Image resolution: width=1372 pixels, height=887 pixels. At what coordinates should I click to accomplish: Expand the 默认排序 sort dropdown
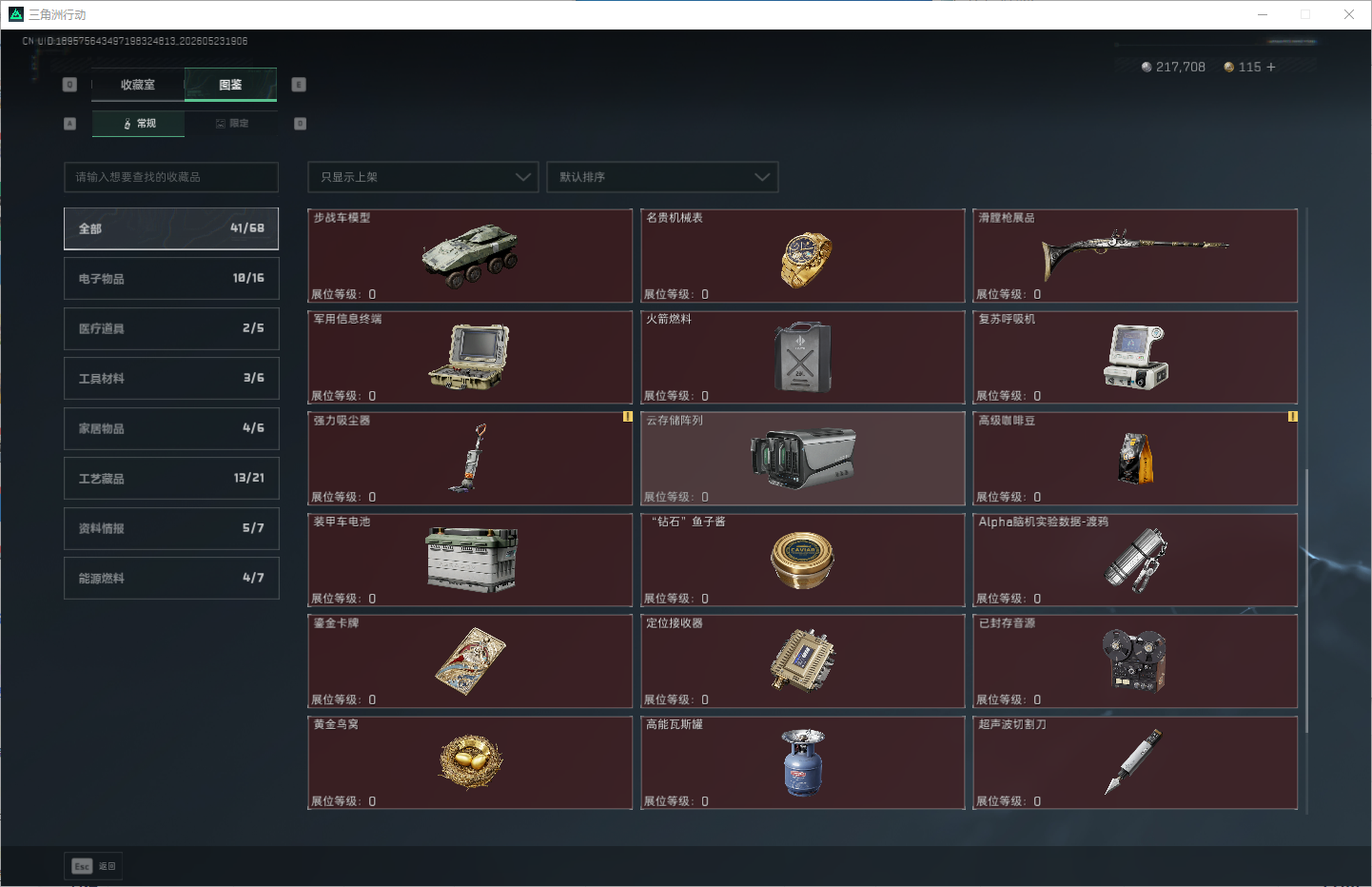[662, 177]
